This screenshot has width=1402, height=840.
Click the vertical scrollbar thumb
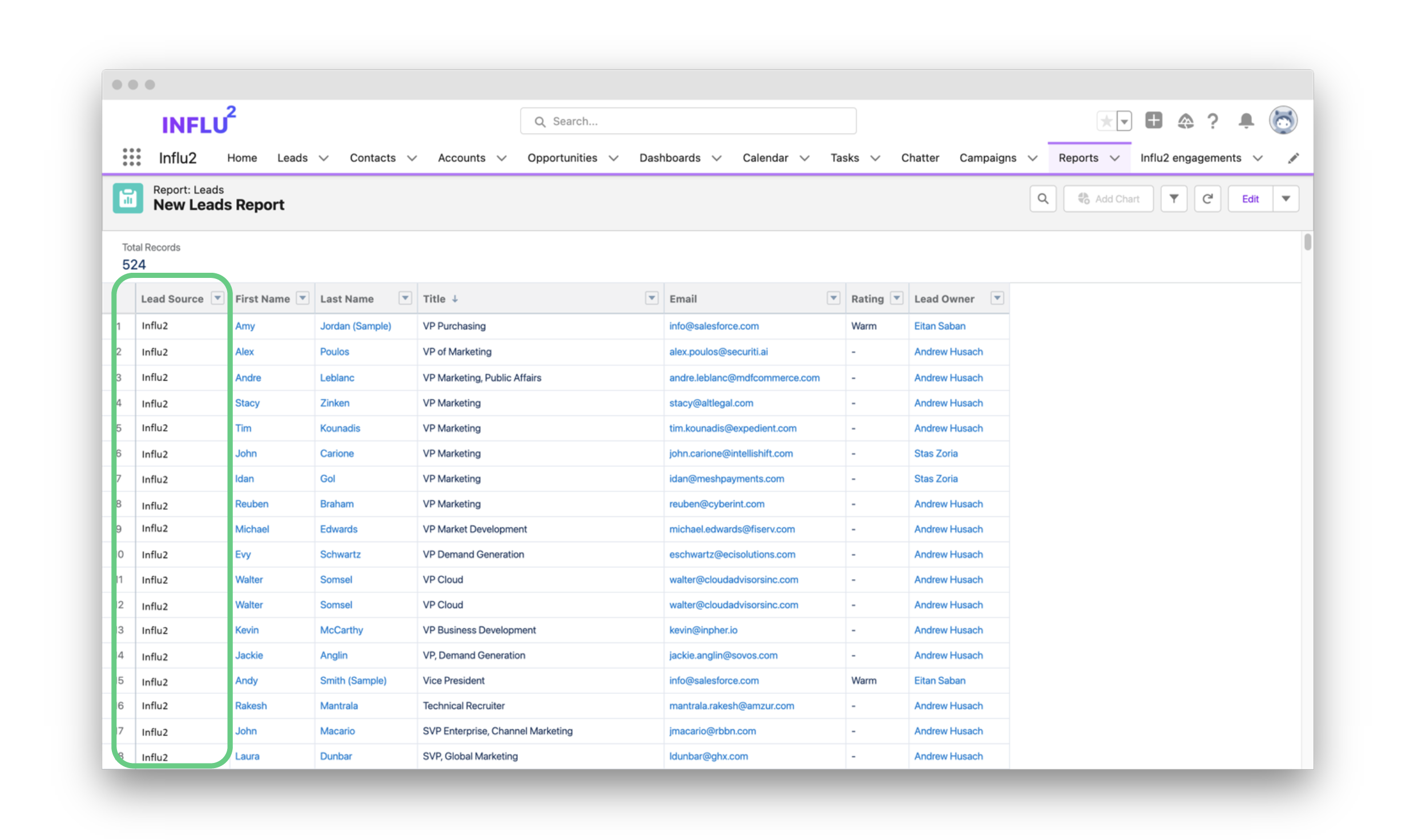1307,242
